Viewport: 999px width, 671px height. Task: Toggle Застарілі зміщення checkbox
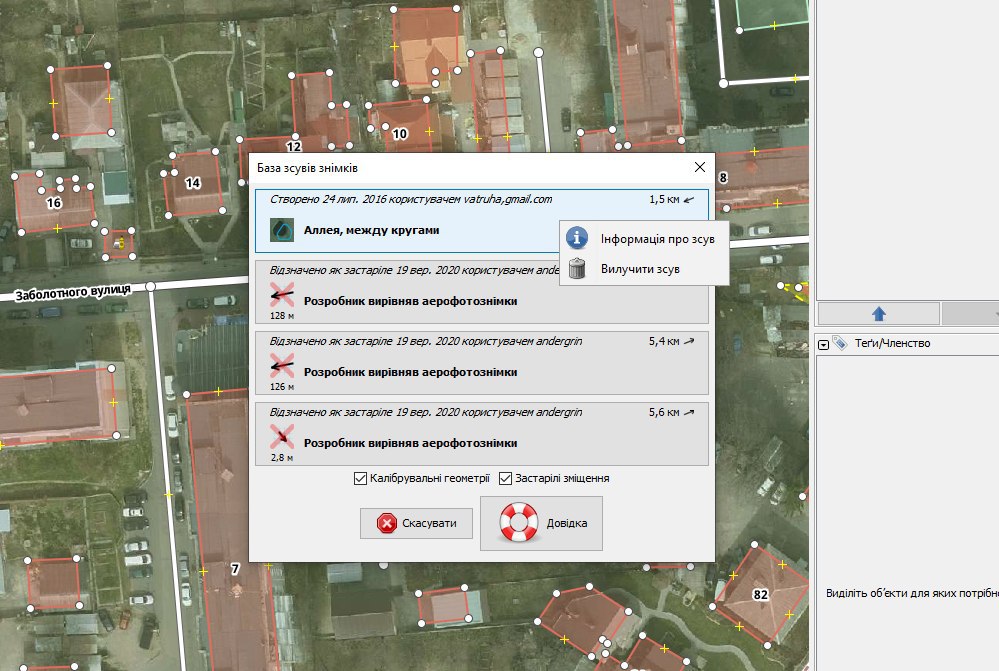[505, 478]
